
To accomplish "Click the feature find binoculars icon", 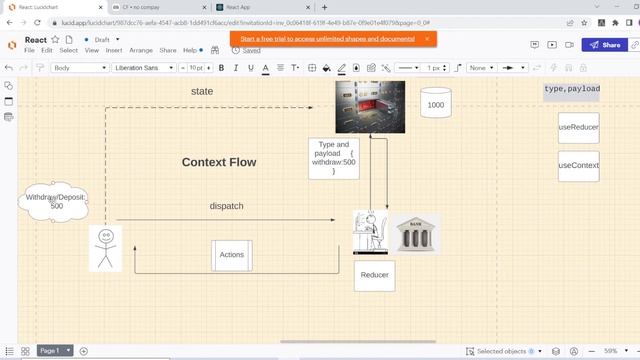I will [215, 50].
